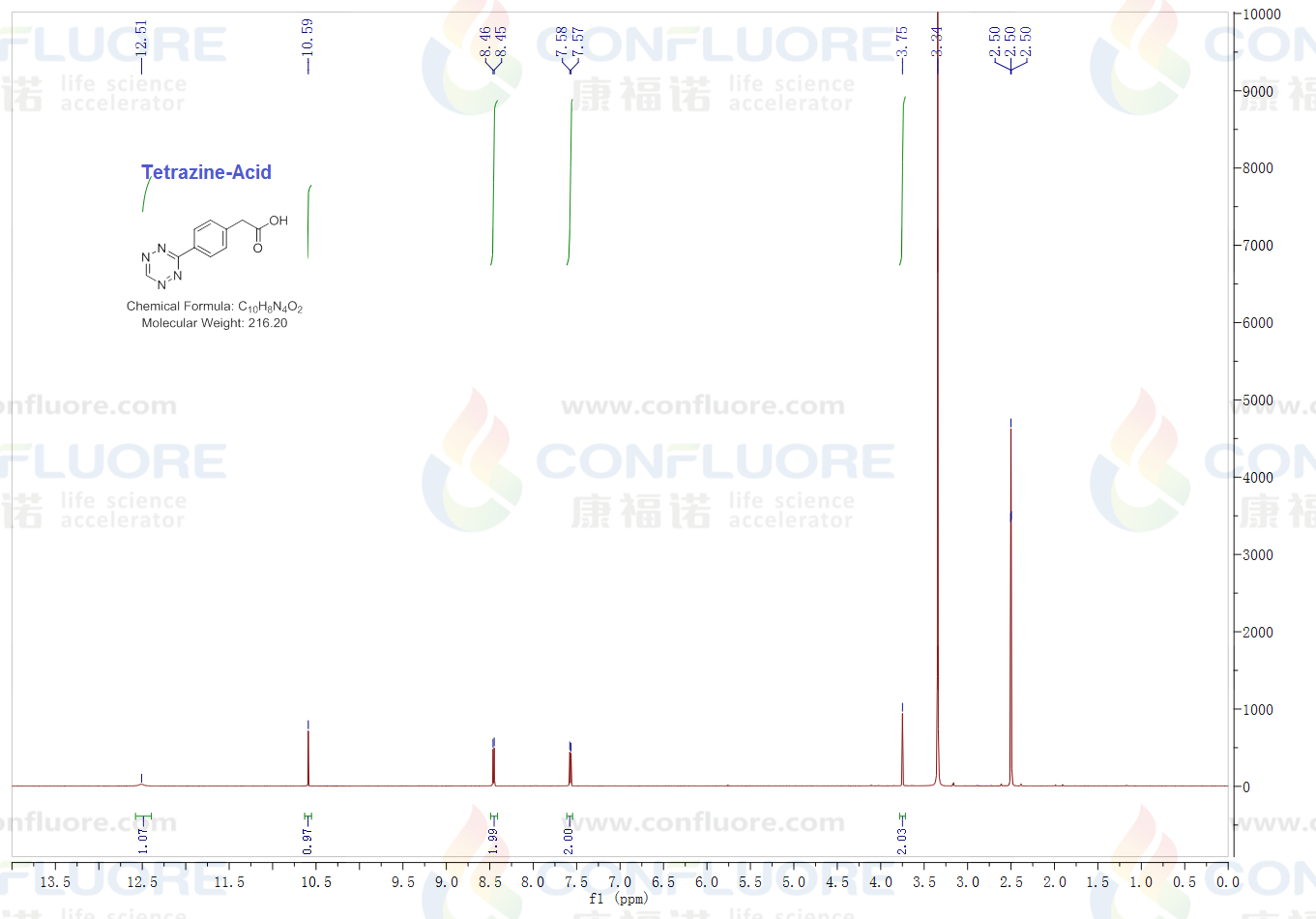The height and width of the screenshot is (919, 1316).
Task: Click the 13.5 ppm axis tick label
Action: click(x=55, y=882)
